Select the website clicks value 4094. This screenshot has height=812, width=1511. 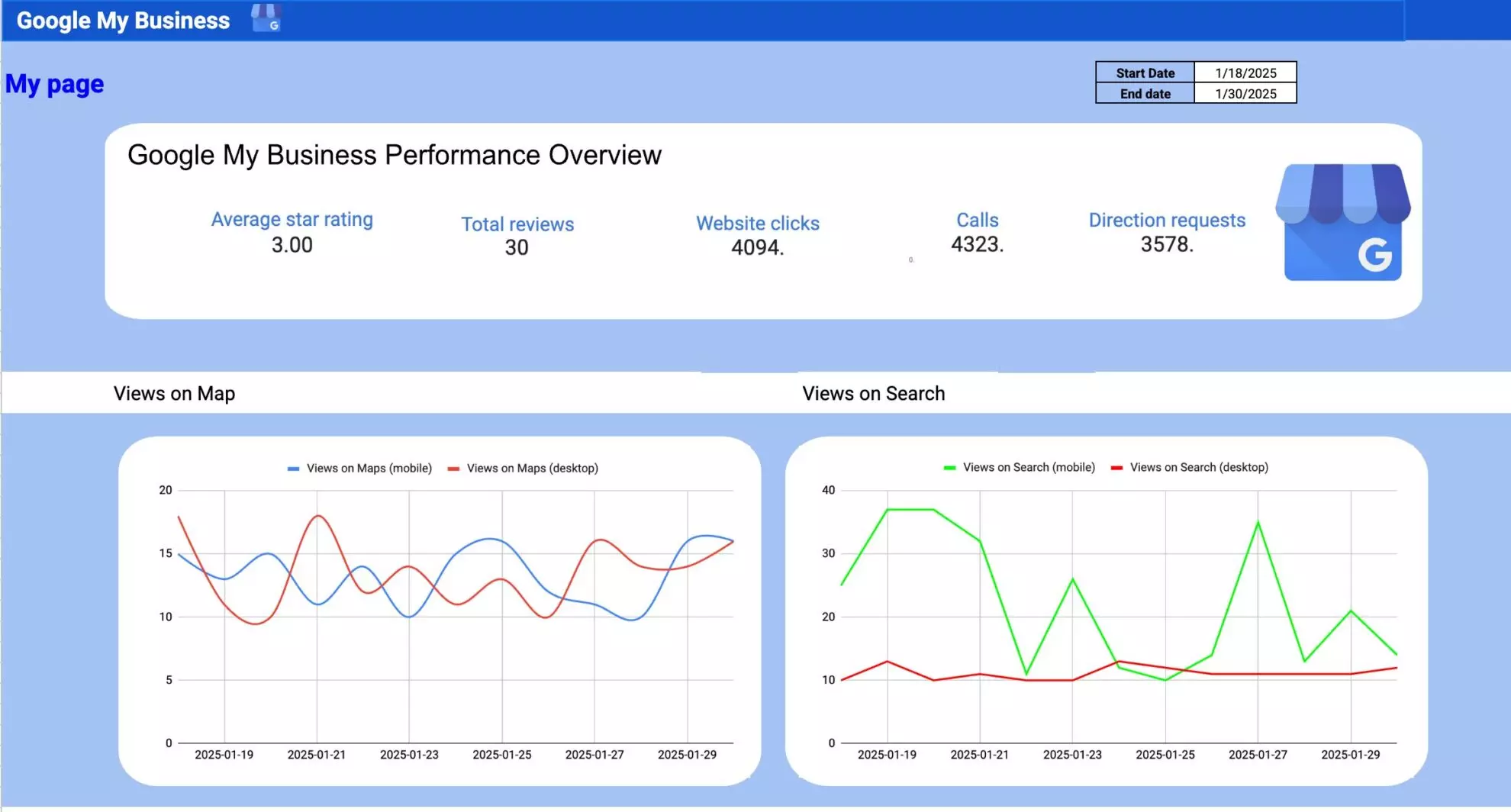[x=758, y=247]
